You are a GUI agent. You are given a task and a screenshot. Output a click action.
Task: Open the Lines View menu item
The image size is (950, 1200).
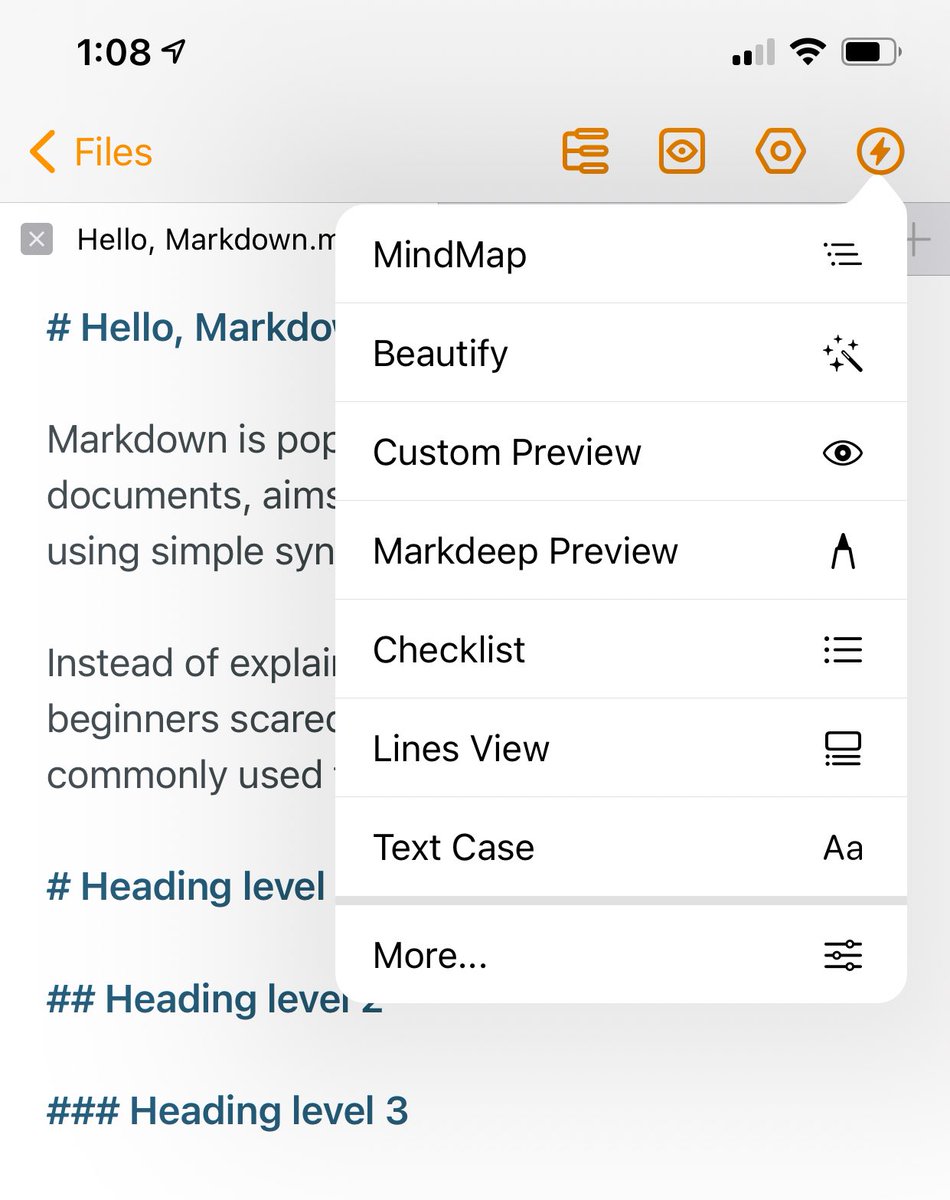tap(621, 748)
